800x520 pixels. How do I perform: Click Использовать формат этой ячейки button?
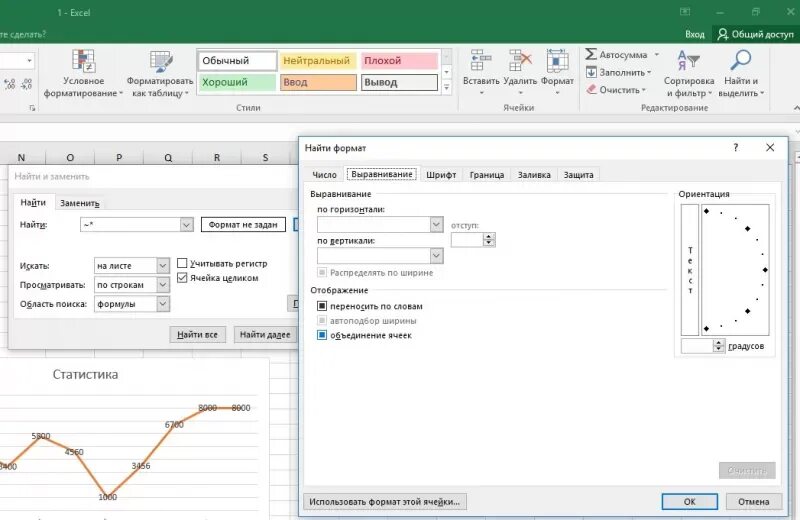pyautogui.click(x=385, y=502)
